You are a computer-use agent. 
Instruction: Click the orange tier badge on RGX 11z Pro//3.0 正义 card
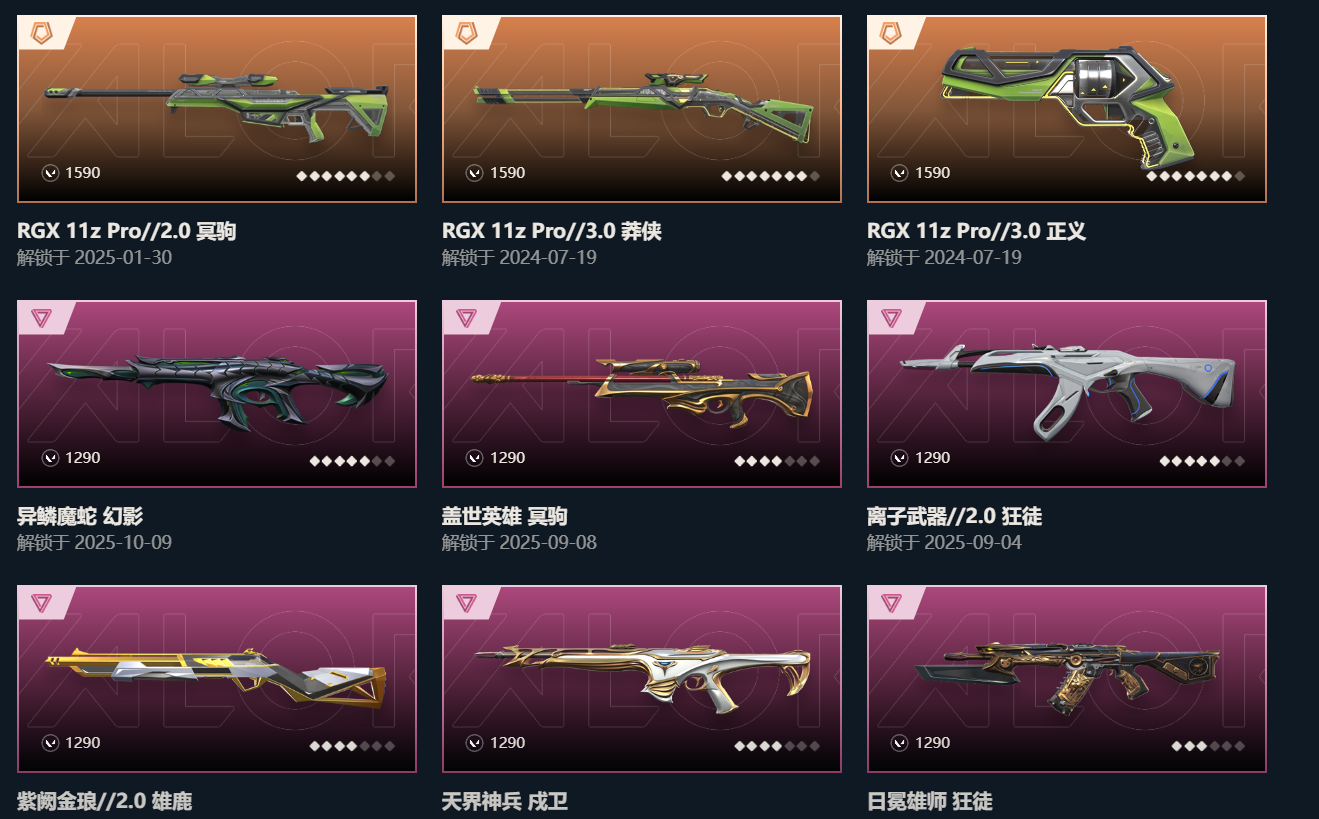click(x=891, y=33)
